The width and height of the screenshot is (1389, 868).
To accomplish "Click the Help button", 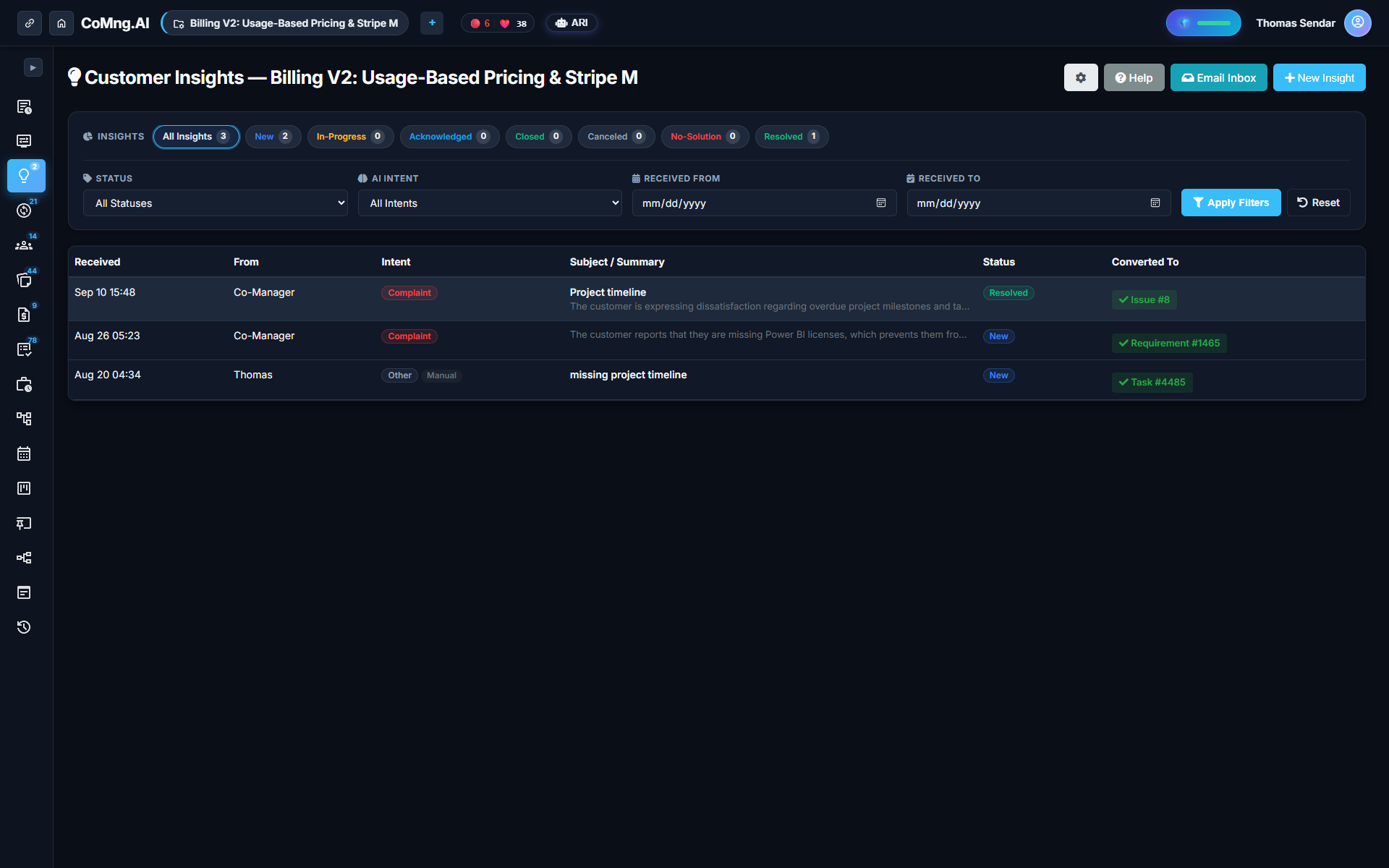I will [x=1134, y=77].
